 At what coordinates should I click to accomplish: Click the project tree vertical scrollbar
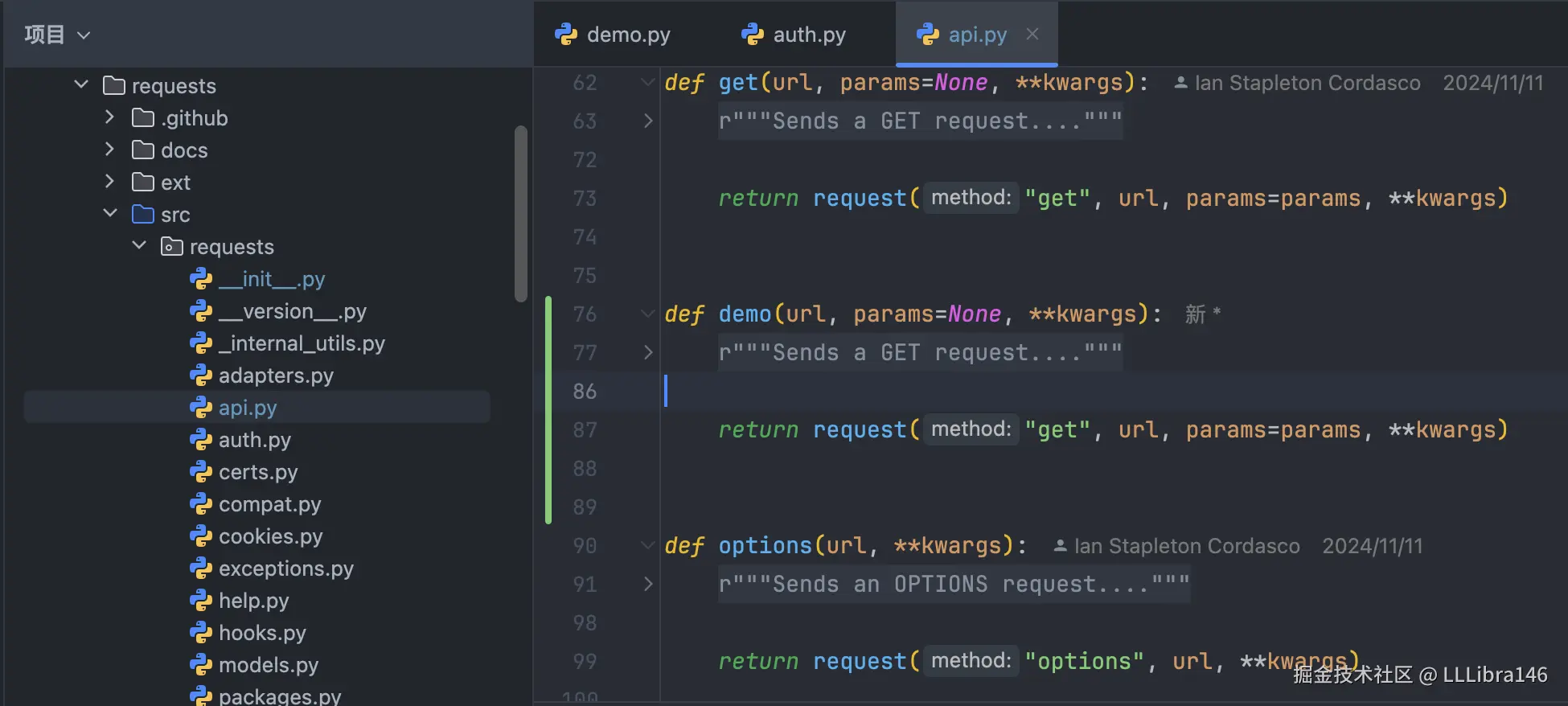pyautogui.click(x=520, y=213)
